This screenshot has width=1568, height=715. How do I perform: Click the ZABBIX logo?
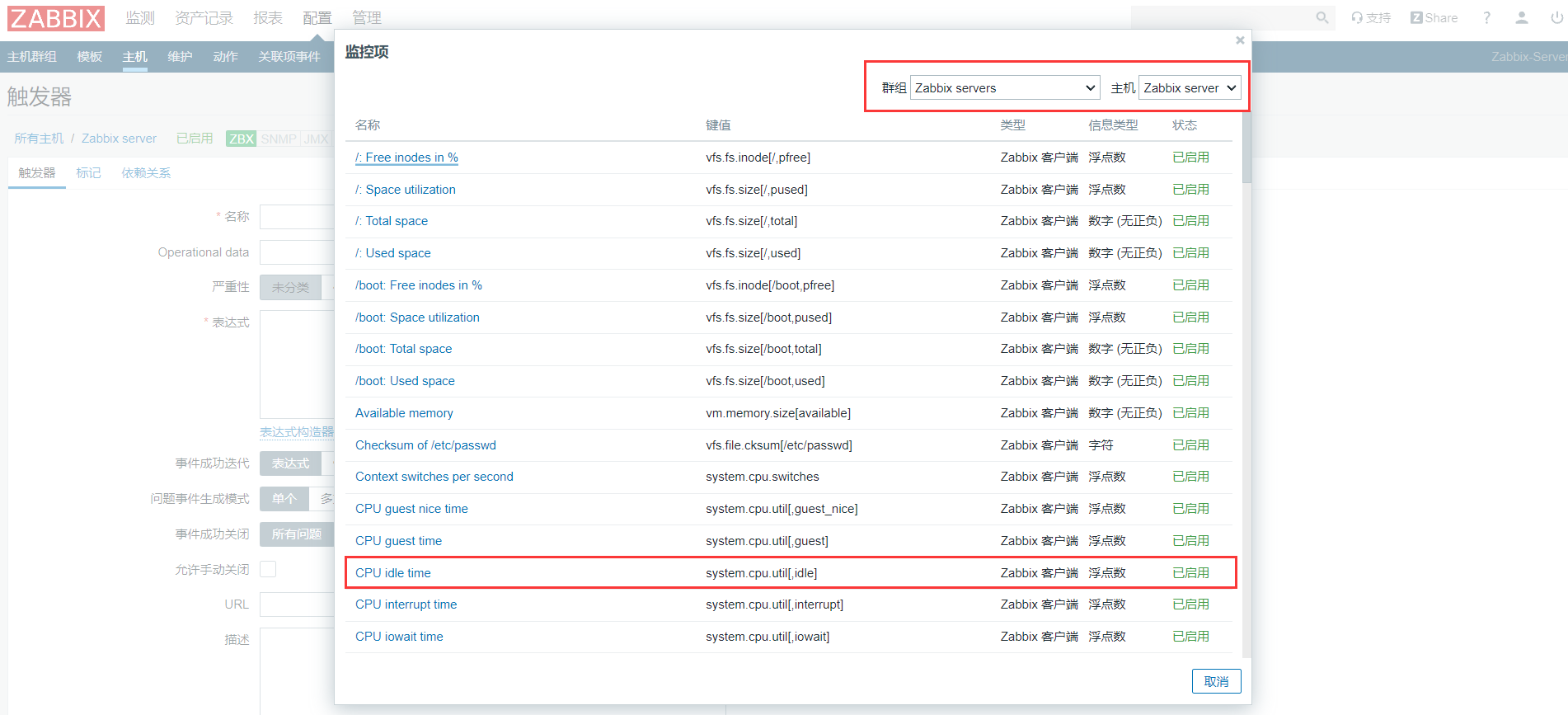pos(56,18)
